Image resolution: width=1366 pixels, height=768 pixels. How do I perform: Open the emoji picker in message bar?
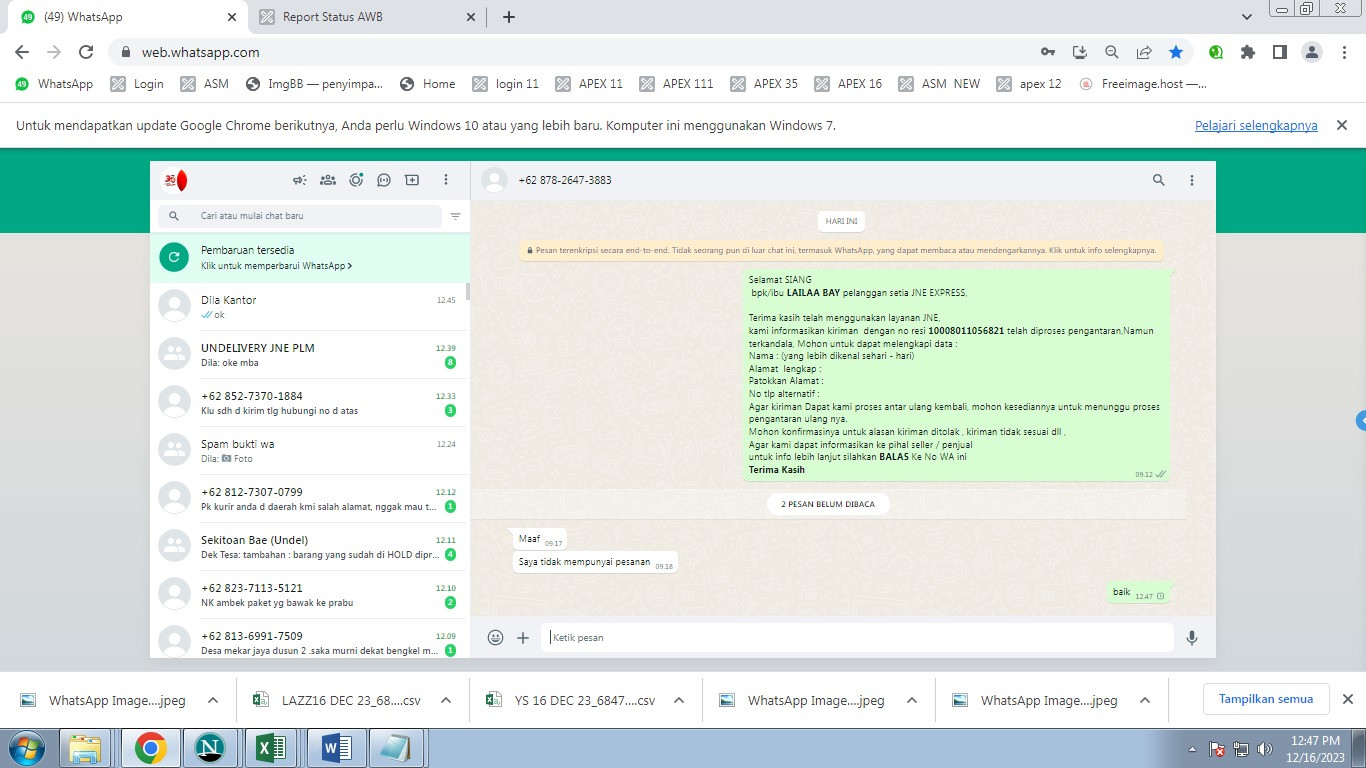pyautogui.click(x=495, y=637)
